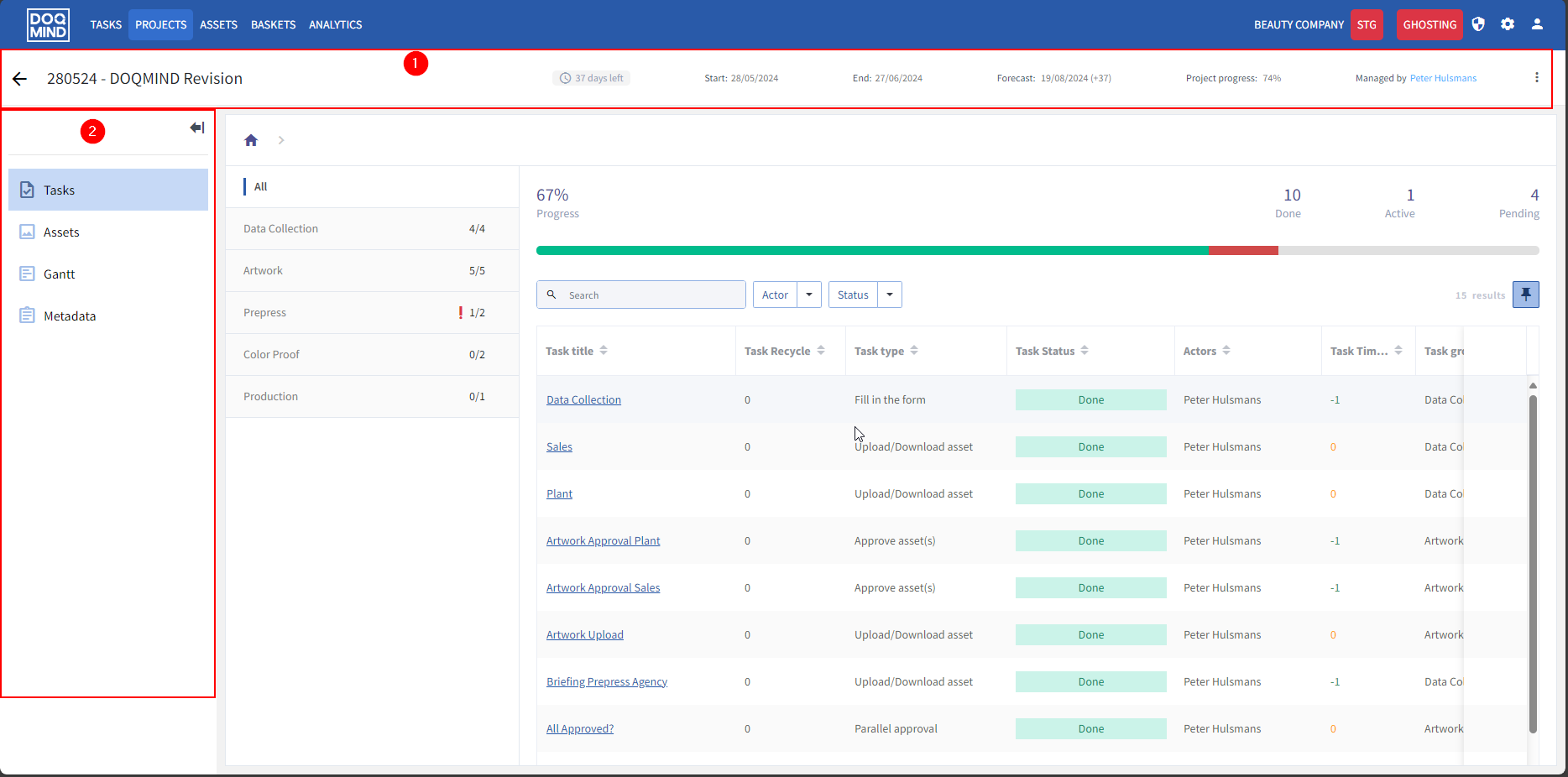Viewport: 1568px width, 777px height.
Task: Expand the Status filter dropdown
Action: (x=889, y=295)
